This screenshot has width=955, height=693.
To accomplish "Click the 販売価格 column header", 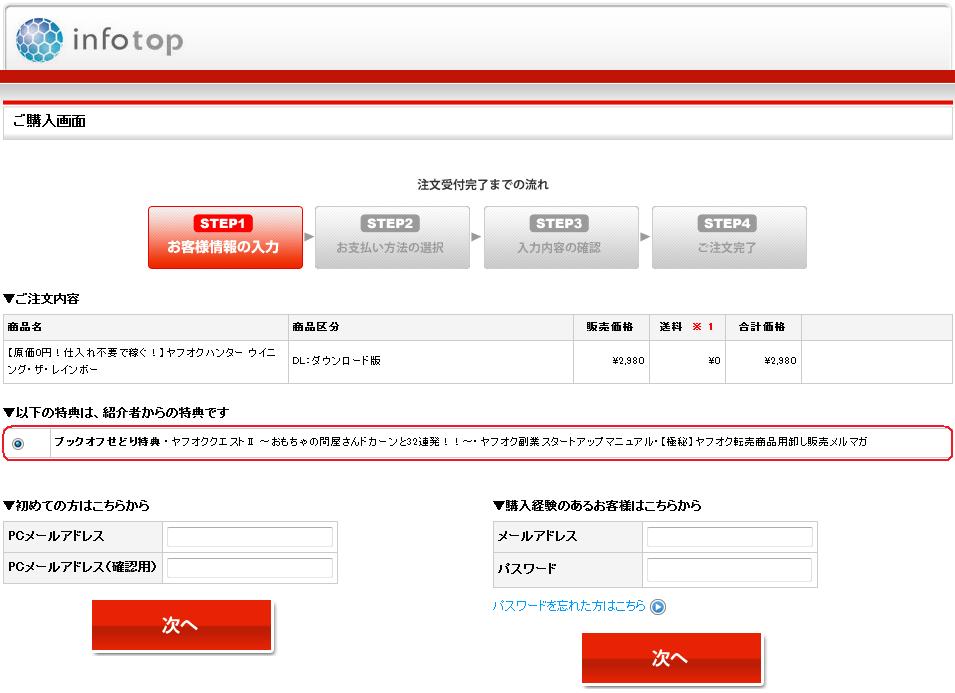I will pos(610,327).
